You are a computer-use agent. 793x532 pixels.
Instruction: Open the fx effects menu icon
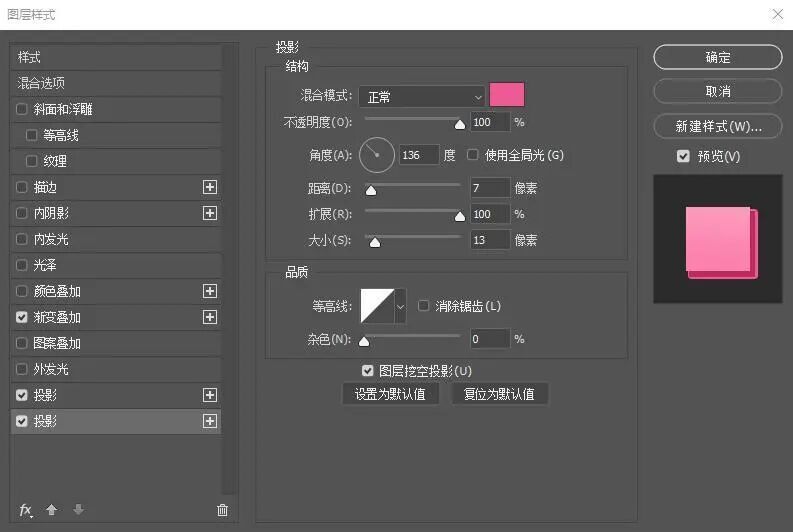(x=26, y=510)
